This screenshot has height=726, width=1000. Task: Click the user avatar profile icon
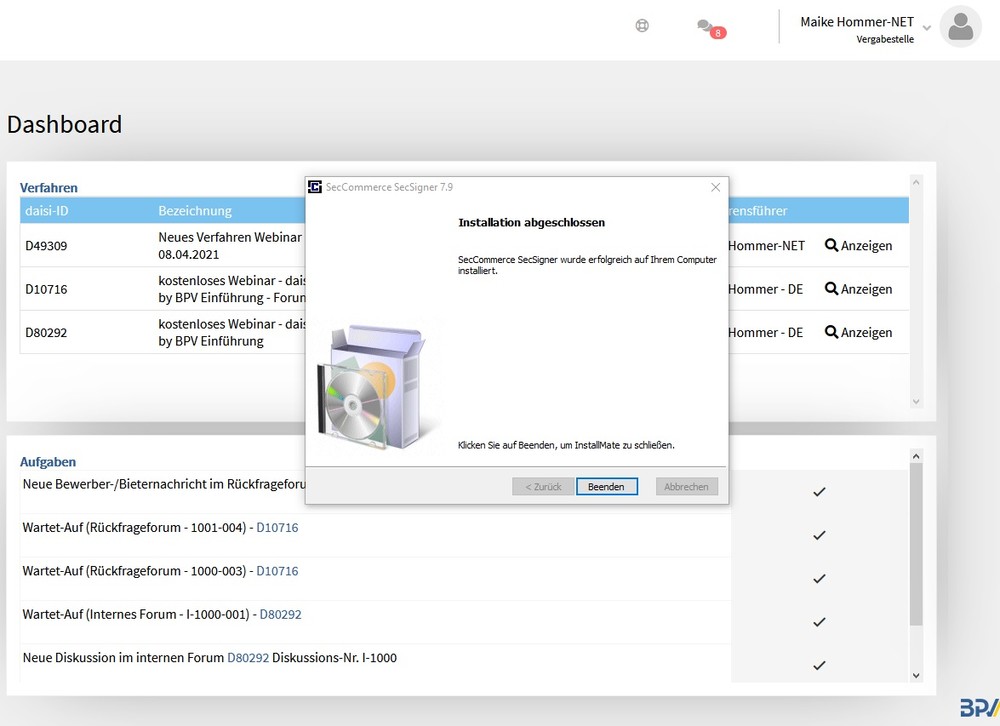(960, 27)
